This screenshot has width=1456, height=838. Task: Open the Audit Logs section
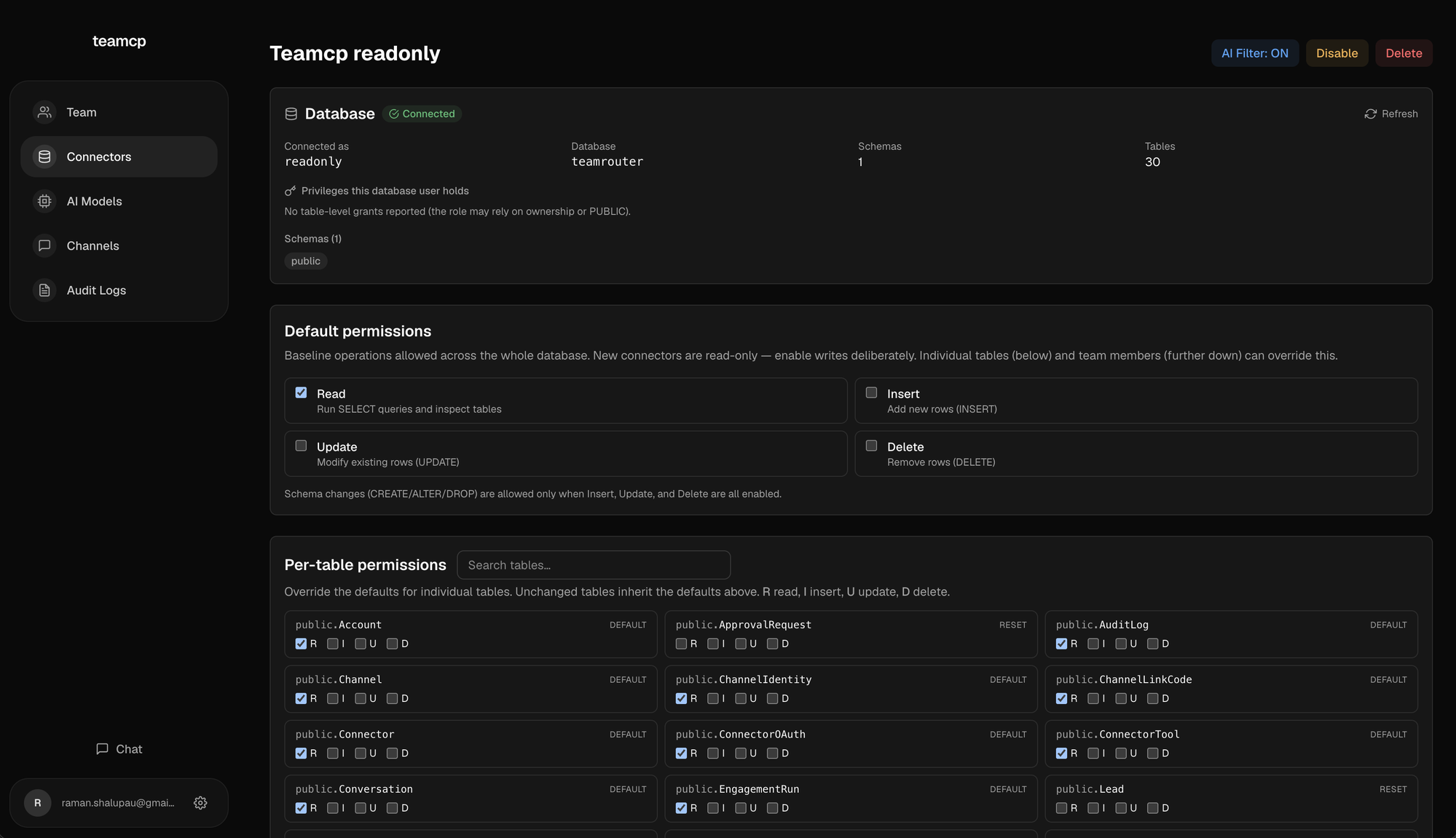[119, 290]
